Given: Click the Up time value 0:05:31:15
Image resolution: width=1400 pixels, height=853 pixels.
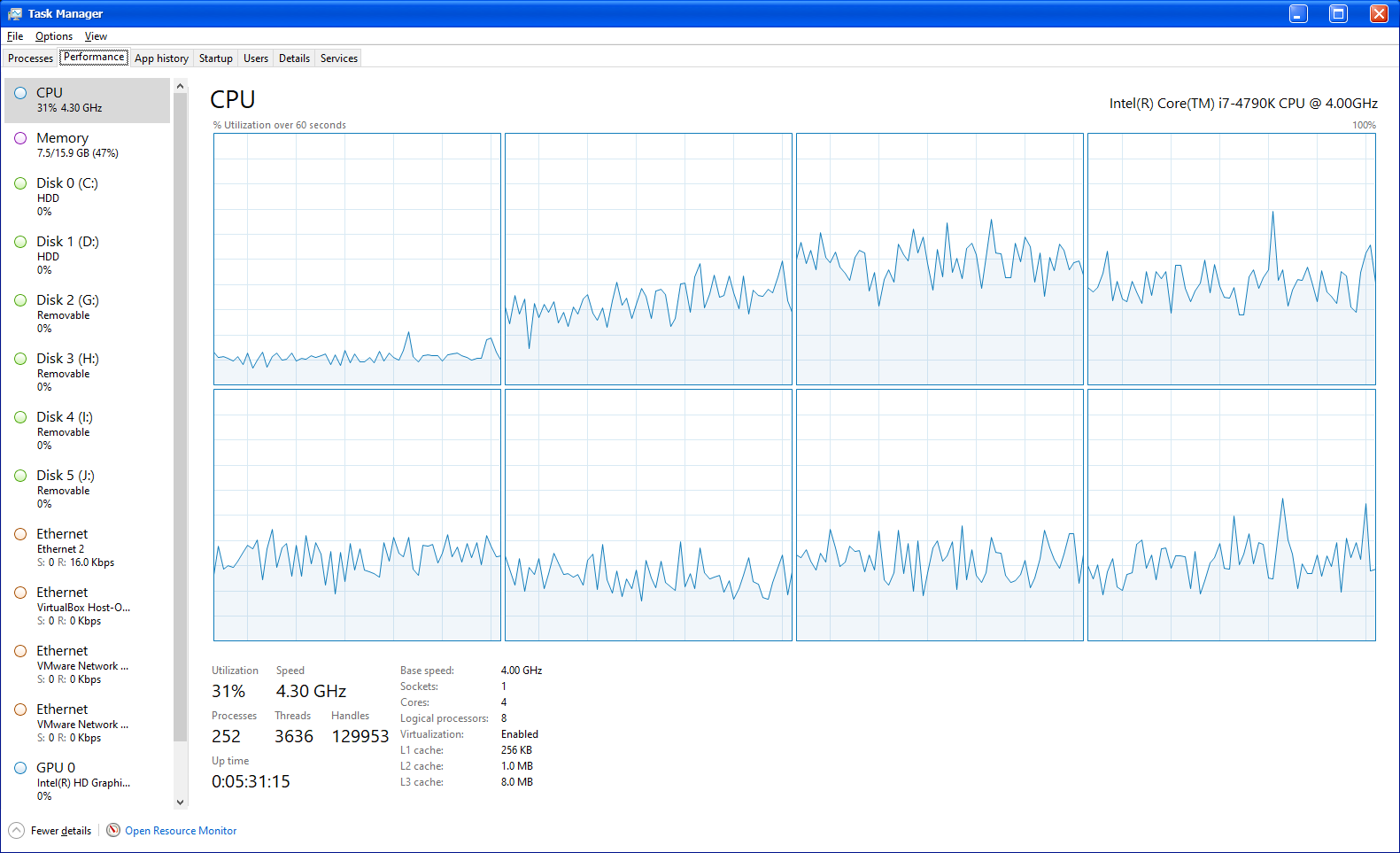Looking at the screenshot, I should click(251, 781).
